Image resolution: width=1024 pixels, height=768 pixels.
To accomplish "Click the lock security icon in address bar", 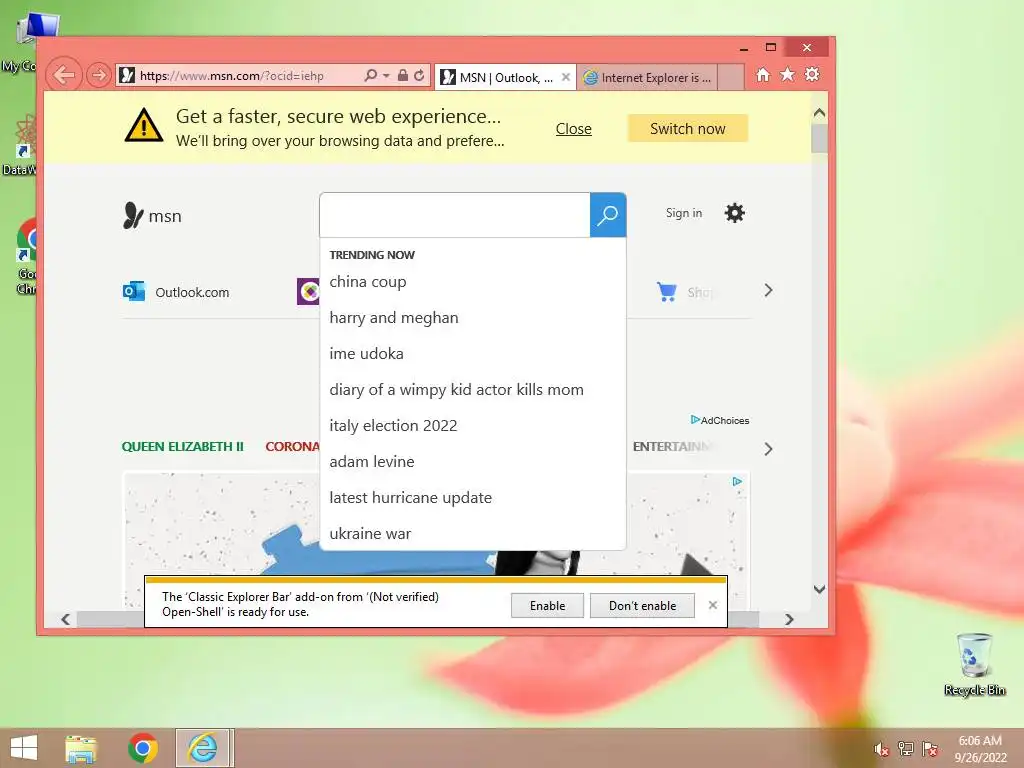I will (403, 75).
